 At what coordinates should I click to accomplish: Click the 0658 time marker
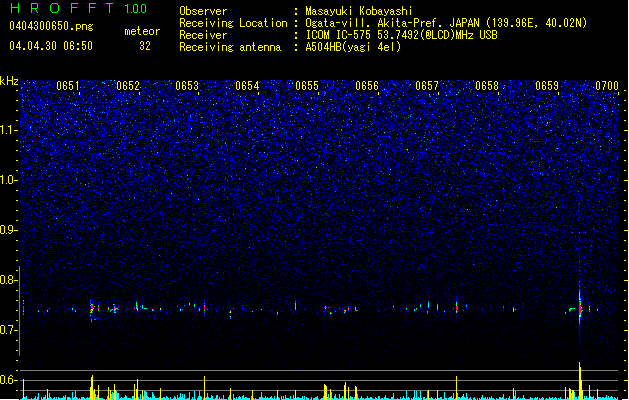487,86
